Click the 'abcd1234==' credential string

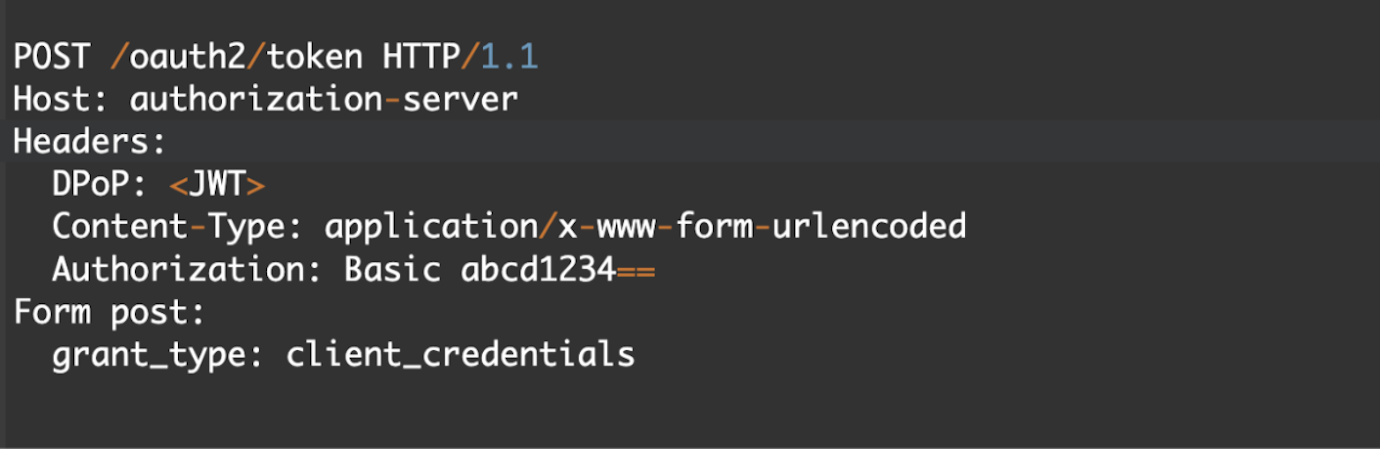[558, 270]
